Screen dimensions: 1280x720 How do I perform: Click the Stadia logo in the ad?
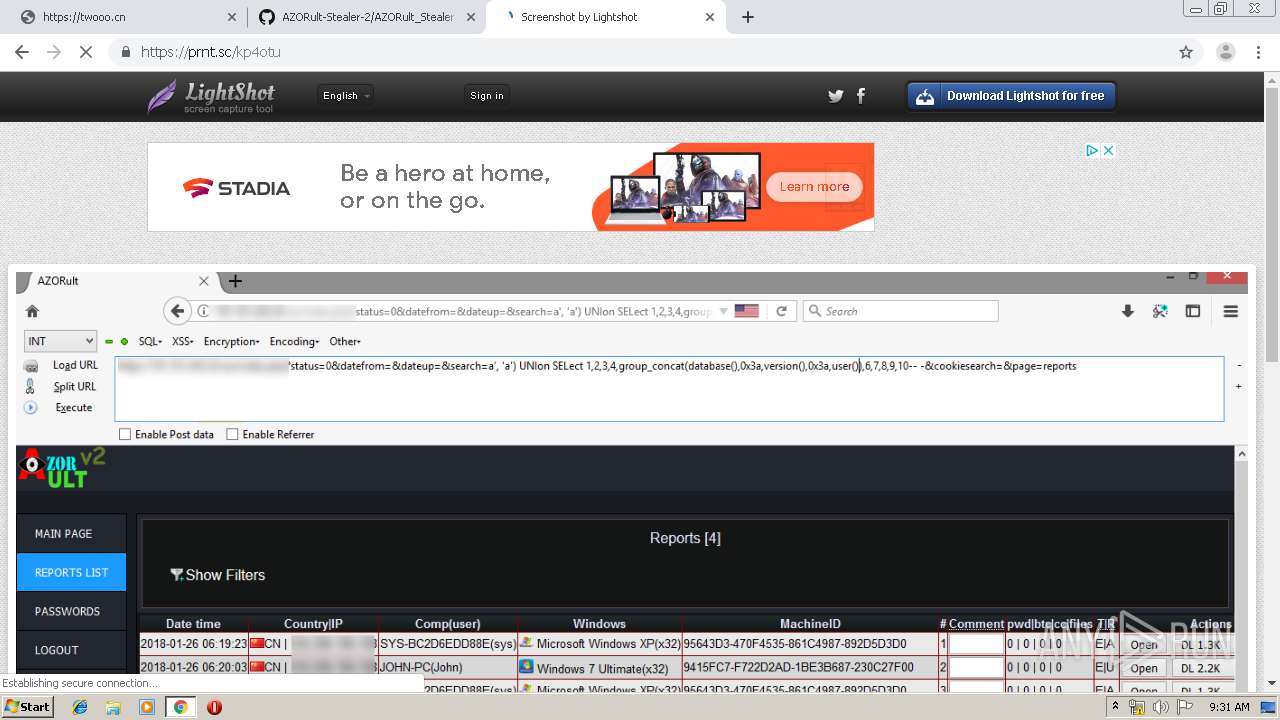(236, 188)
